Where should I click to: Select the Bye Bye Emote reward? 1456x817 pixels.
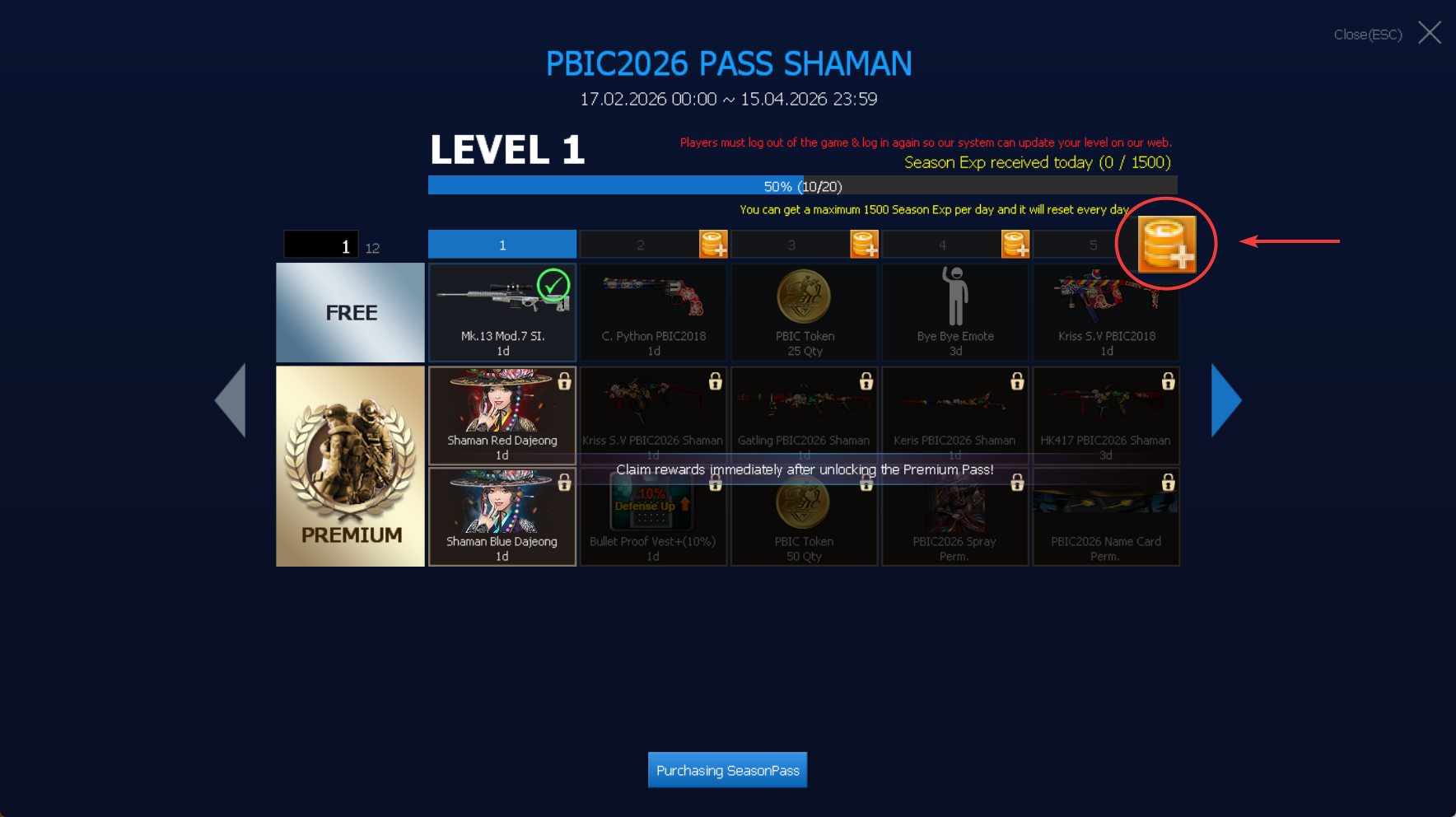click(955, 312)
